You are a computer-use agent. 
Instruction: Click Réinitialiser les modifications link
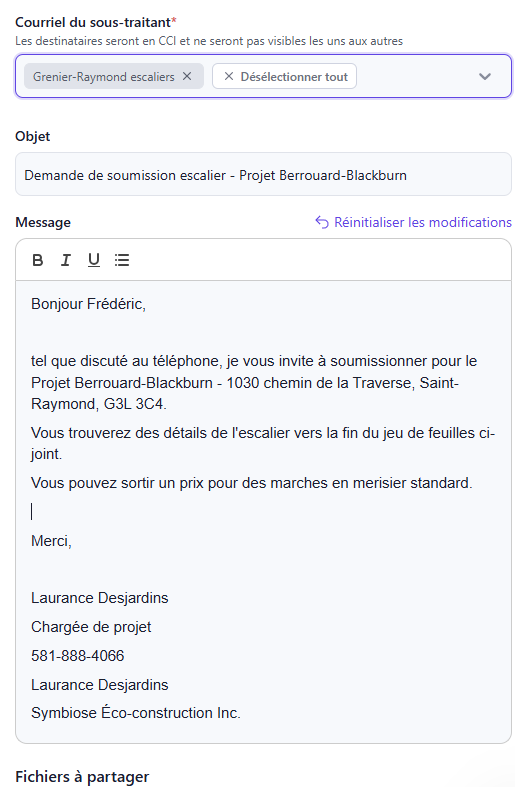point(413,222)
